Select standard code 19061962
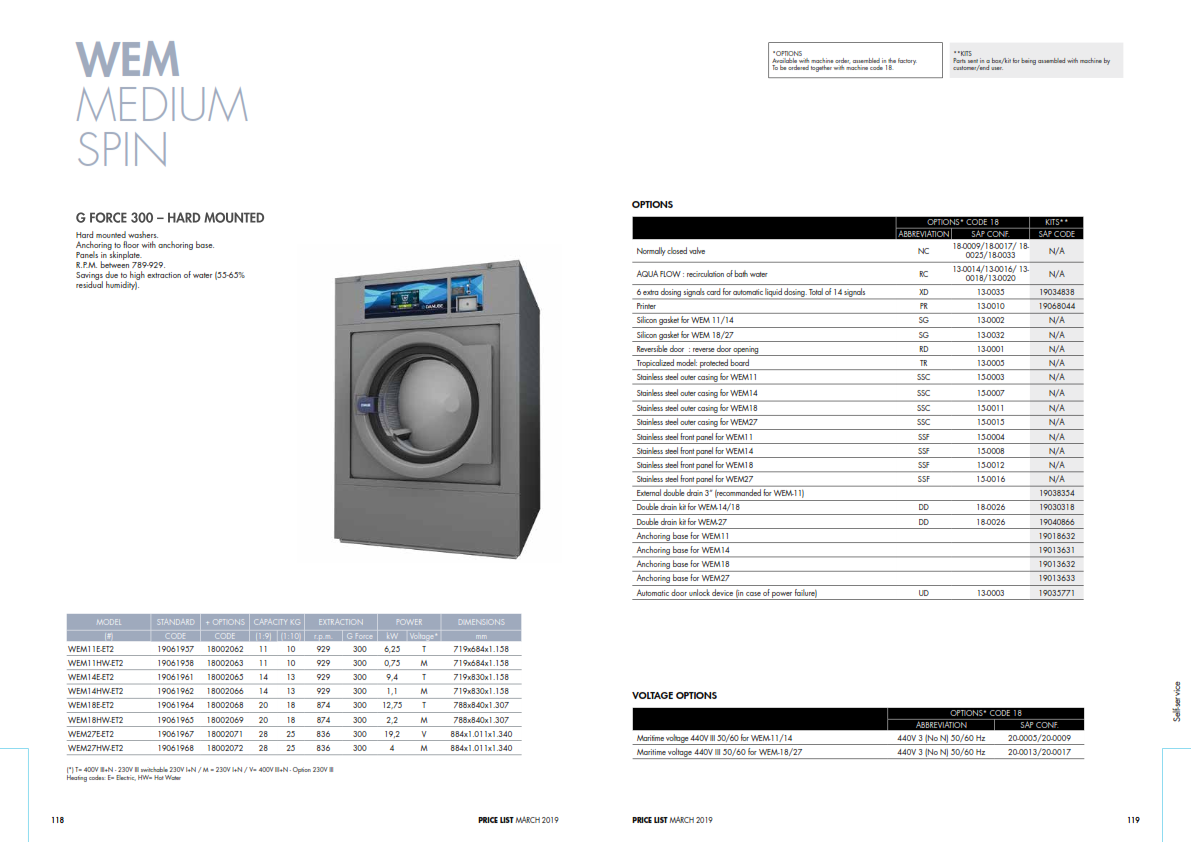The width and height of the screenshot is (1191, 842). [175, 691]
